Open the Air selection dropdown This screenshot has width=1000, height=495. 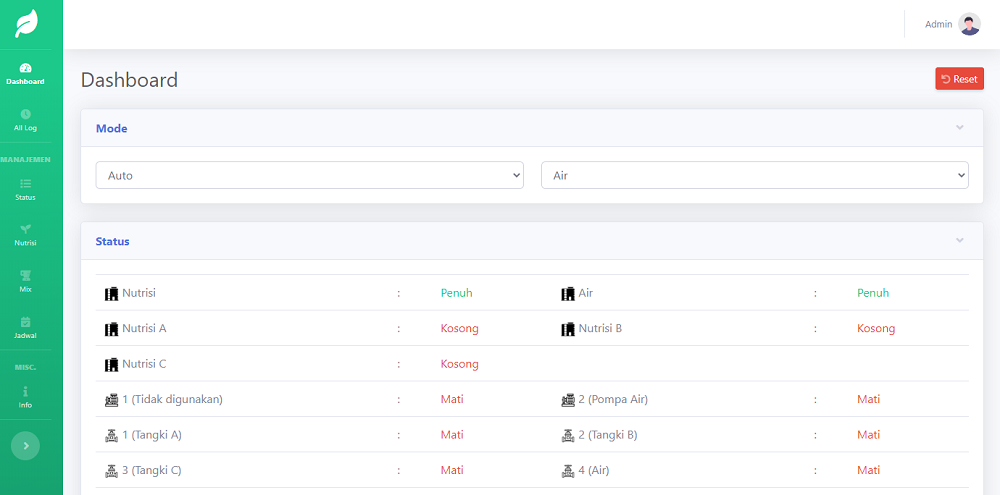pyautogui.click(x=755, y=175)
